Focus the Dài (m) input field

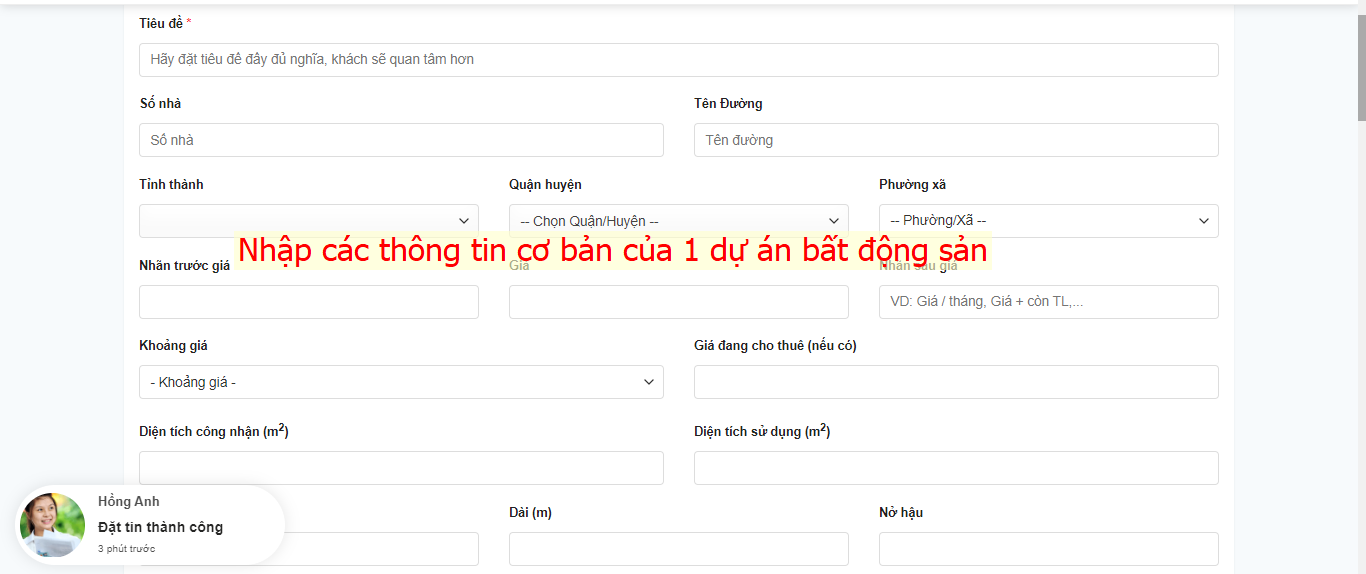click(x=678, y=549)
